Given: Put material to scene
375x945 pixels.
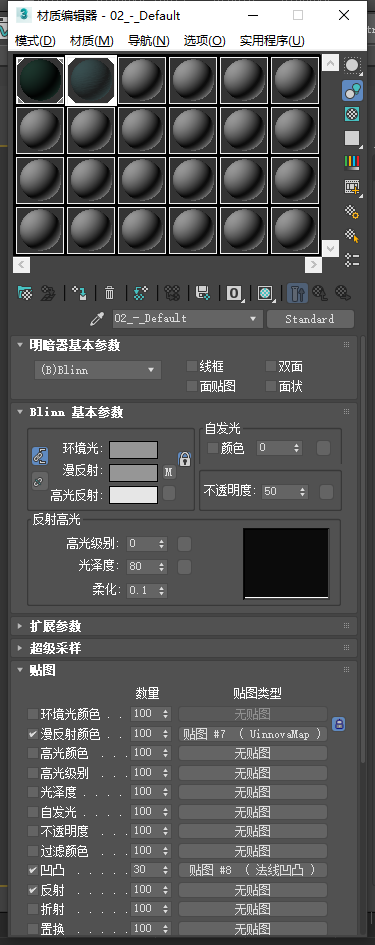Looking at the screenshot, I should point(47,293).
